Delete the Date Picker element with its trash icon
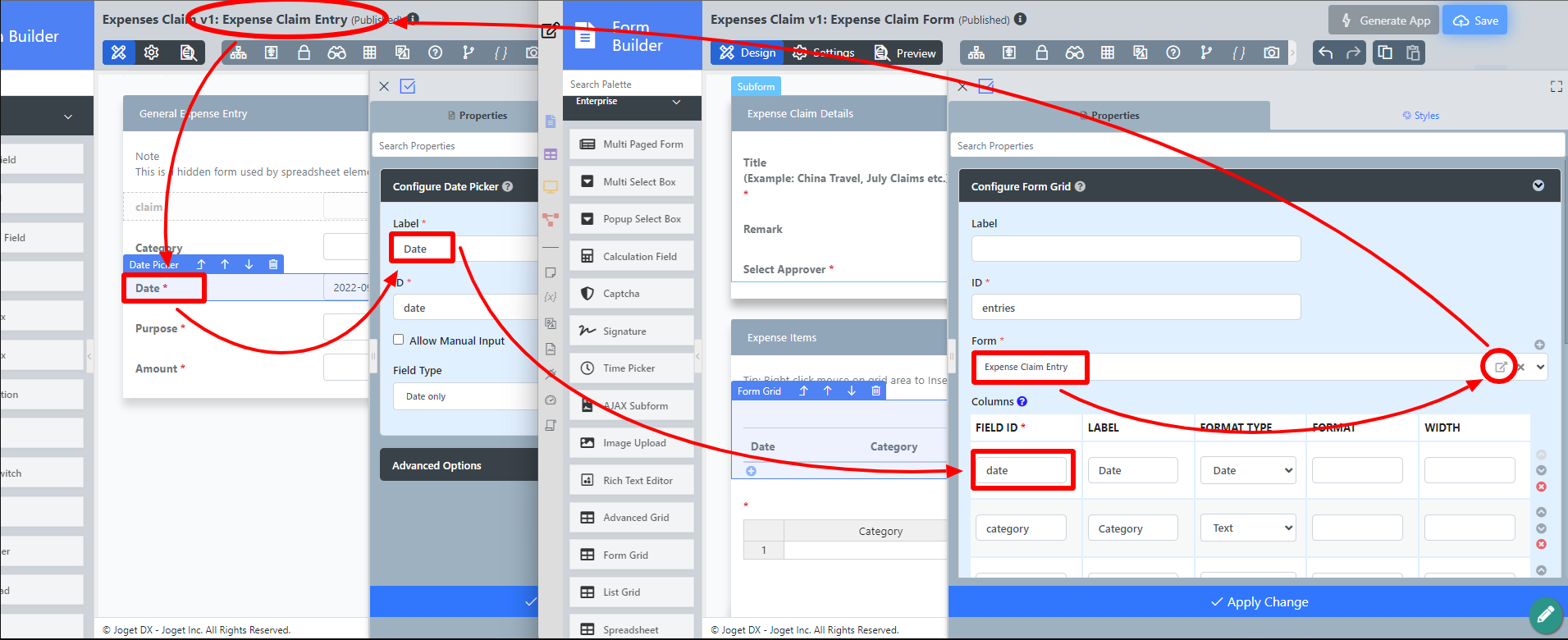 (273, 264)
